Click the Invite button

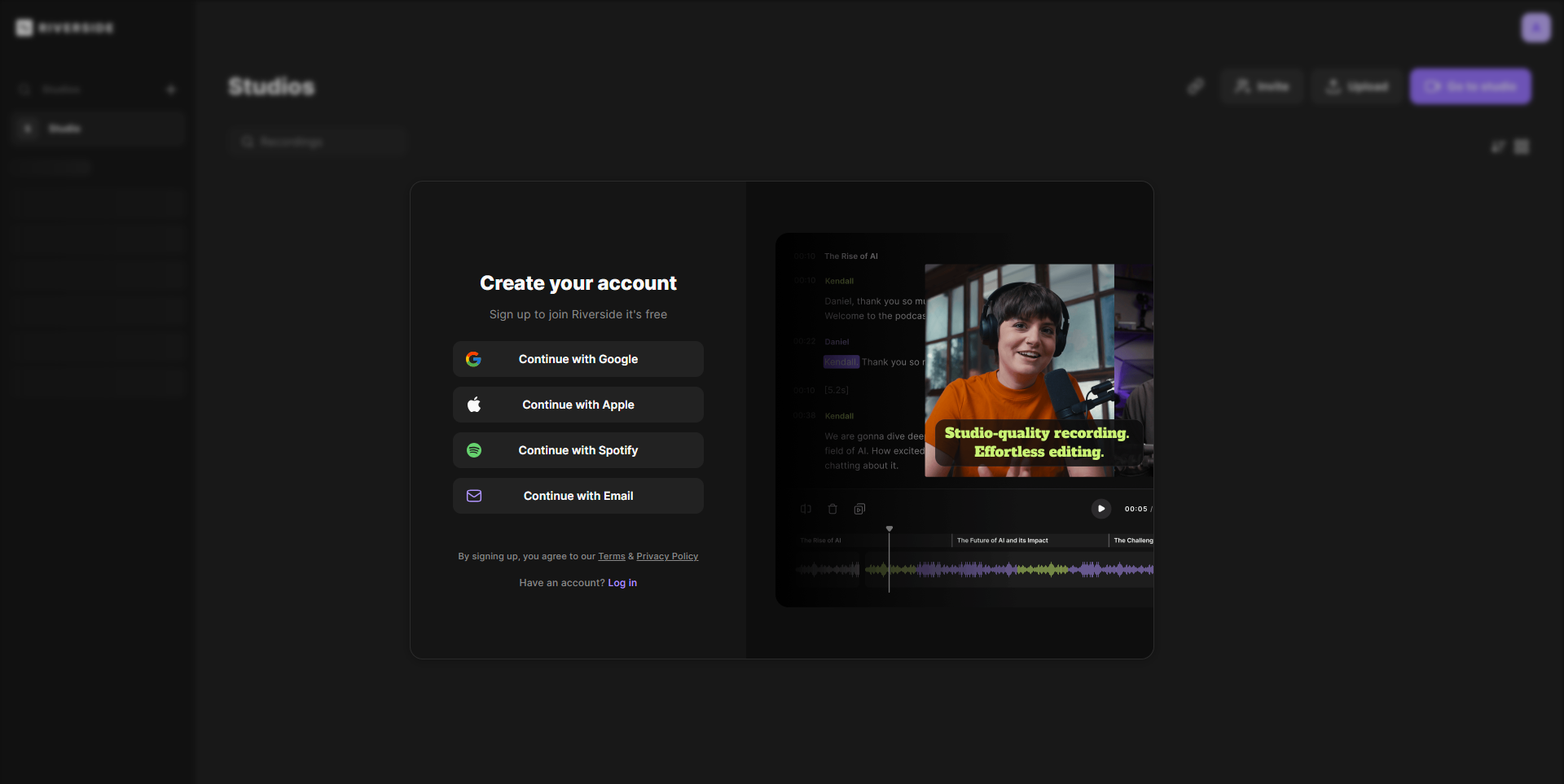click(x=1262, y=86)
